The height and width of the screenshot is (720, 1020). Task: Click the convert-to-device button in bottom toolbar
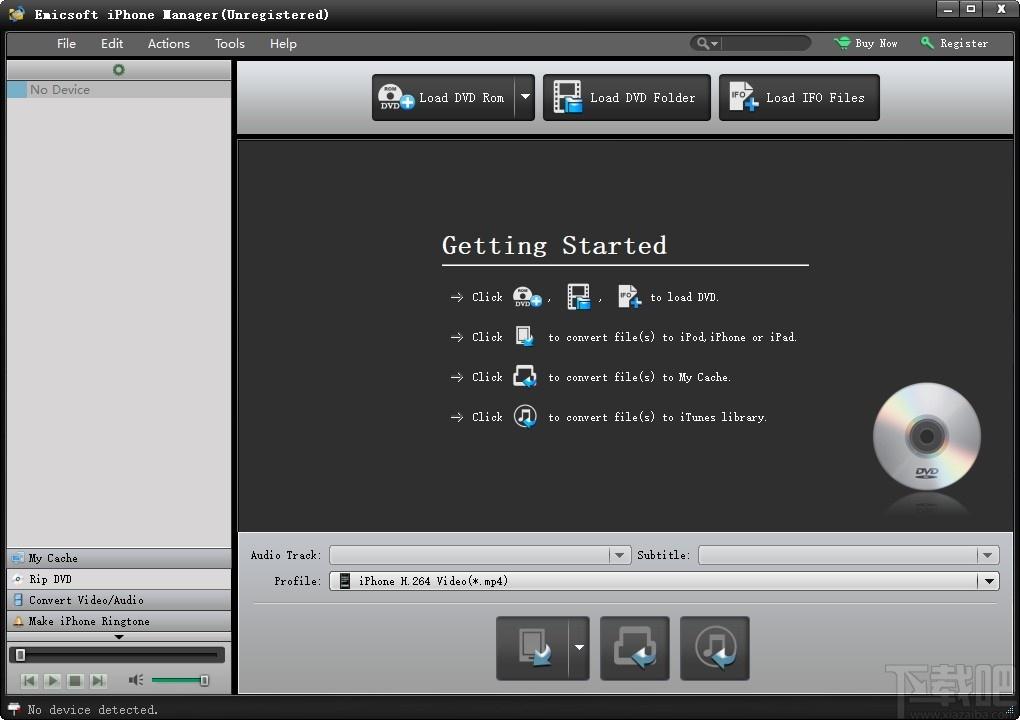pyautogui.click(x=533, y=648)
